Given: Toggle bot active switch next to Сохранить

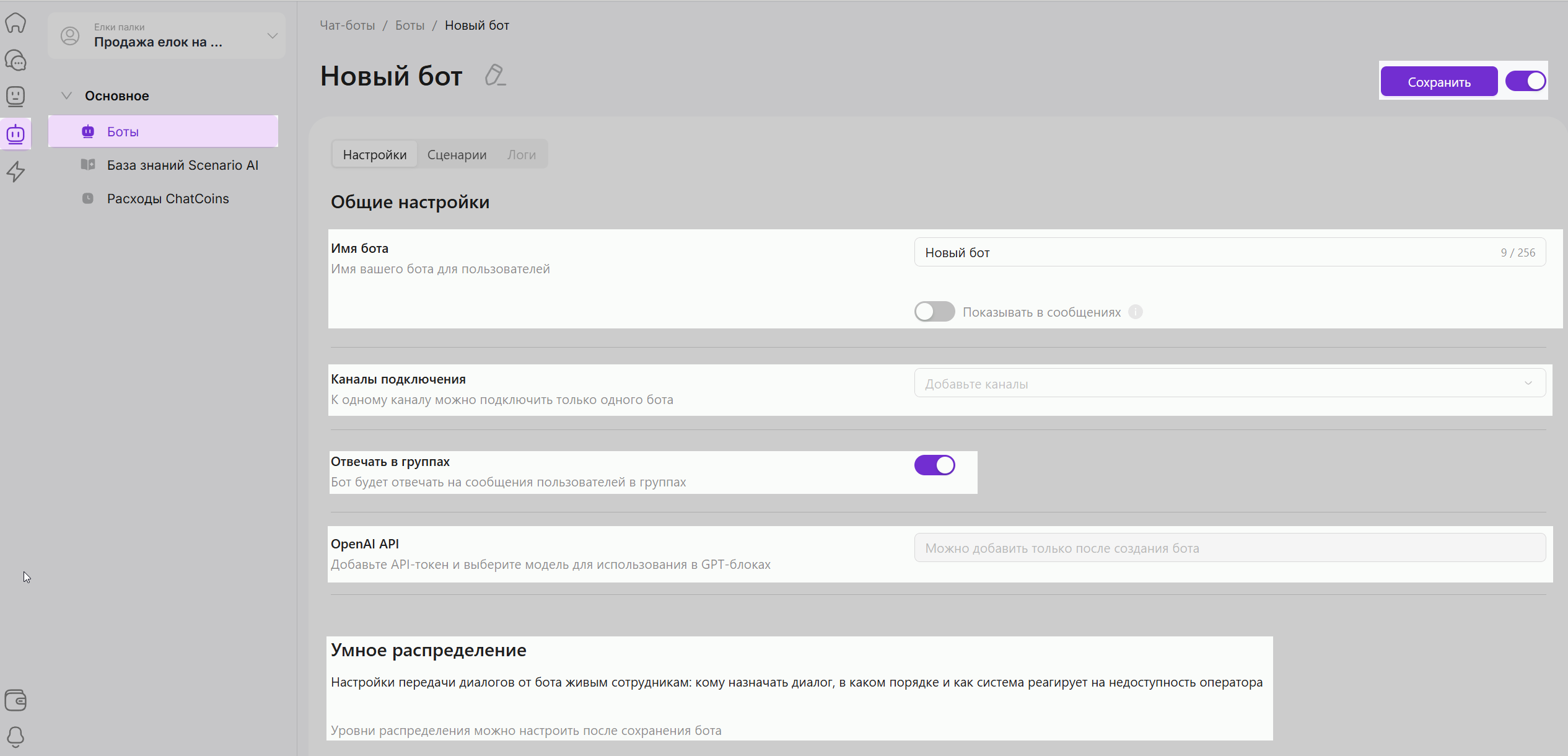Looking at the screenshot, I should (1525, 81).
